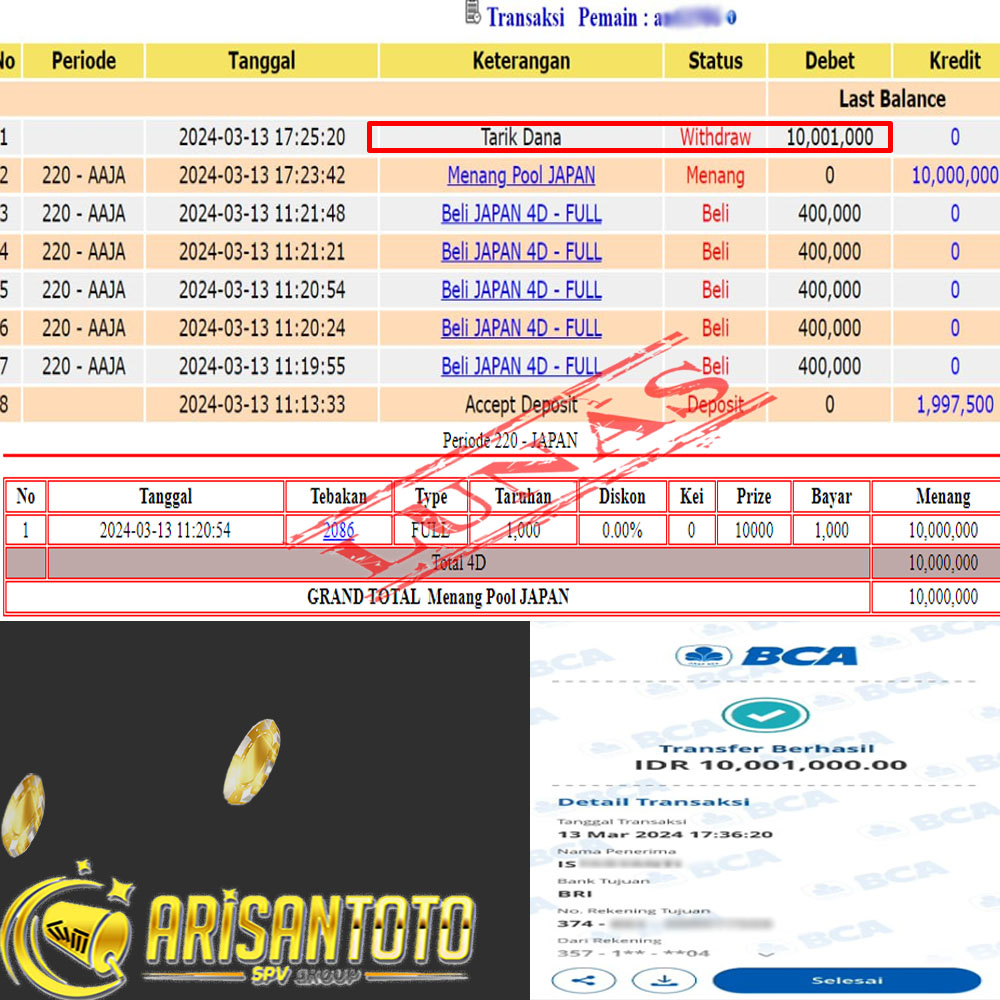This screenshot has width=1000, height=1000.
Task: Click the transaction document icon beside title
Action: coord(473,12)
